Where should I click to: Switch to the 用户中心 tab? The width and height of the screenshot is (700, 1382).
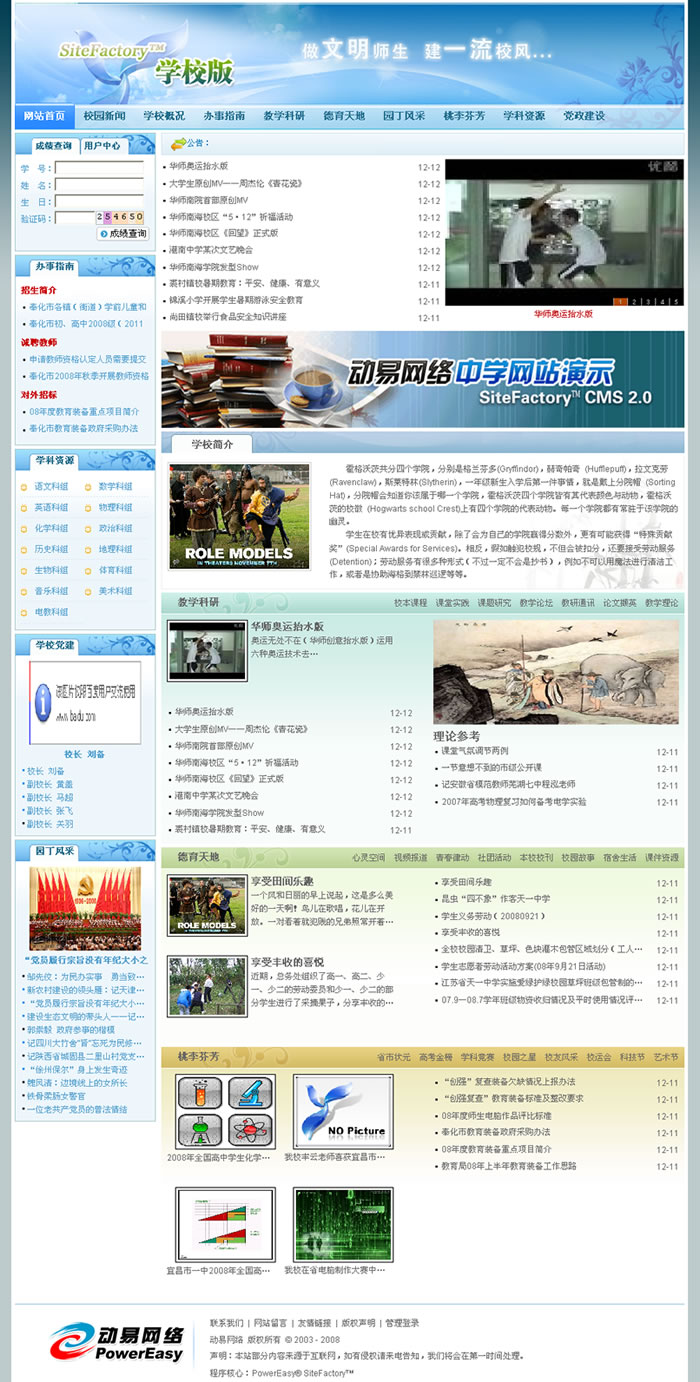point(102,146)
